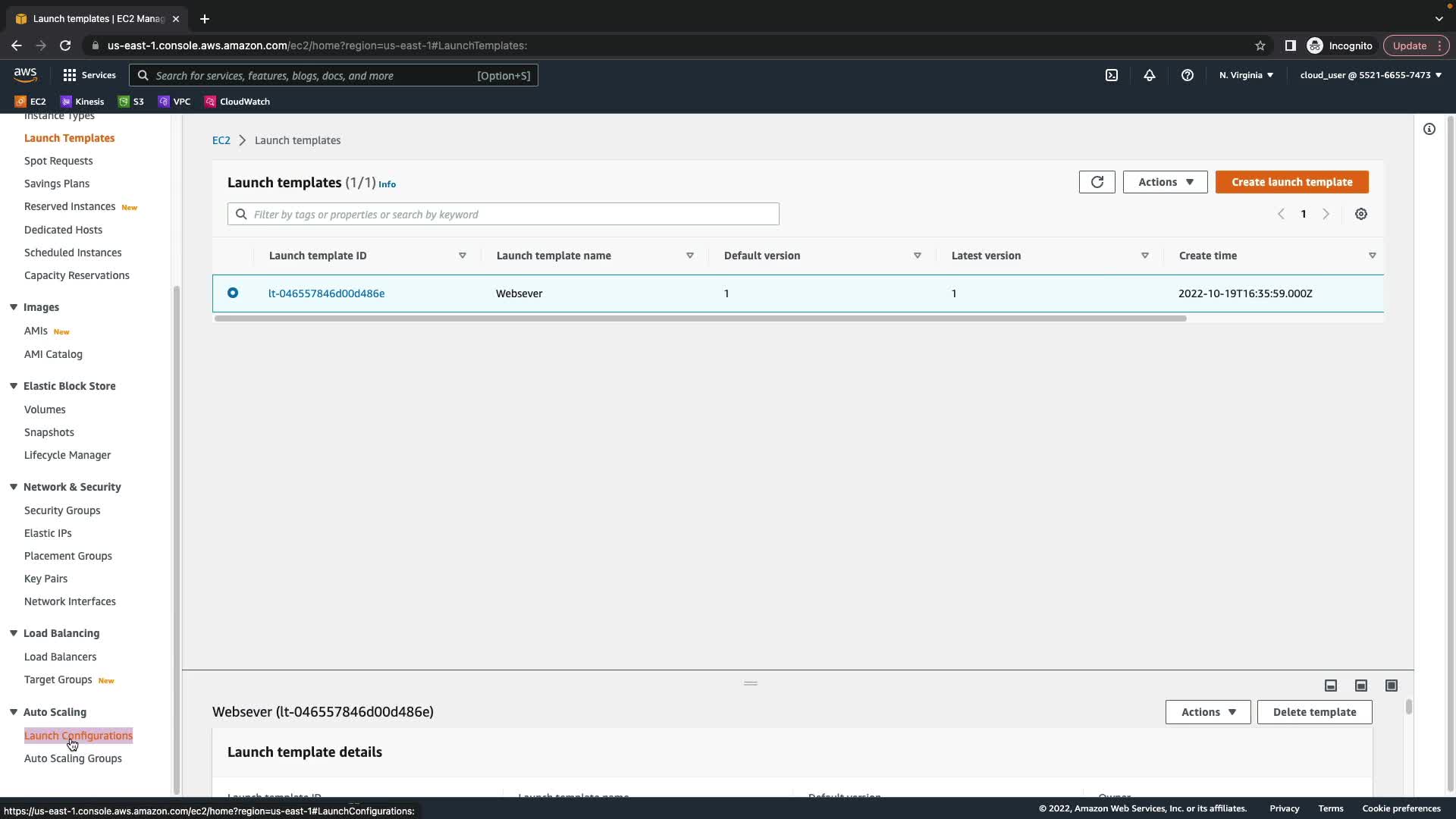Open AWS CloudShell icon in top bar

point(1111,75)
